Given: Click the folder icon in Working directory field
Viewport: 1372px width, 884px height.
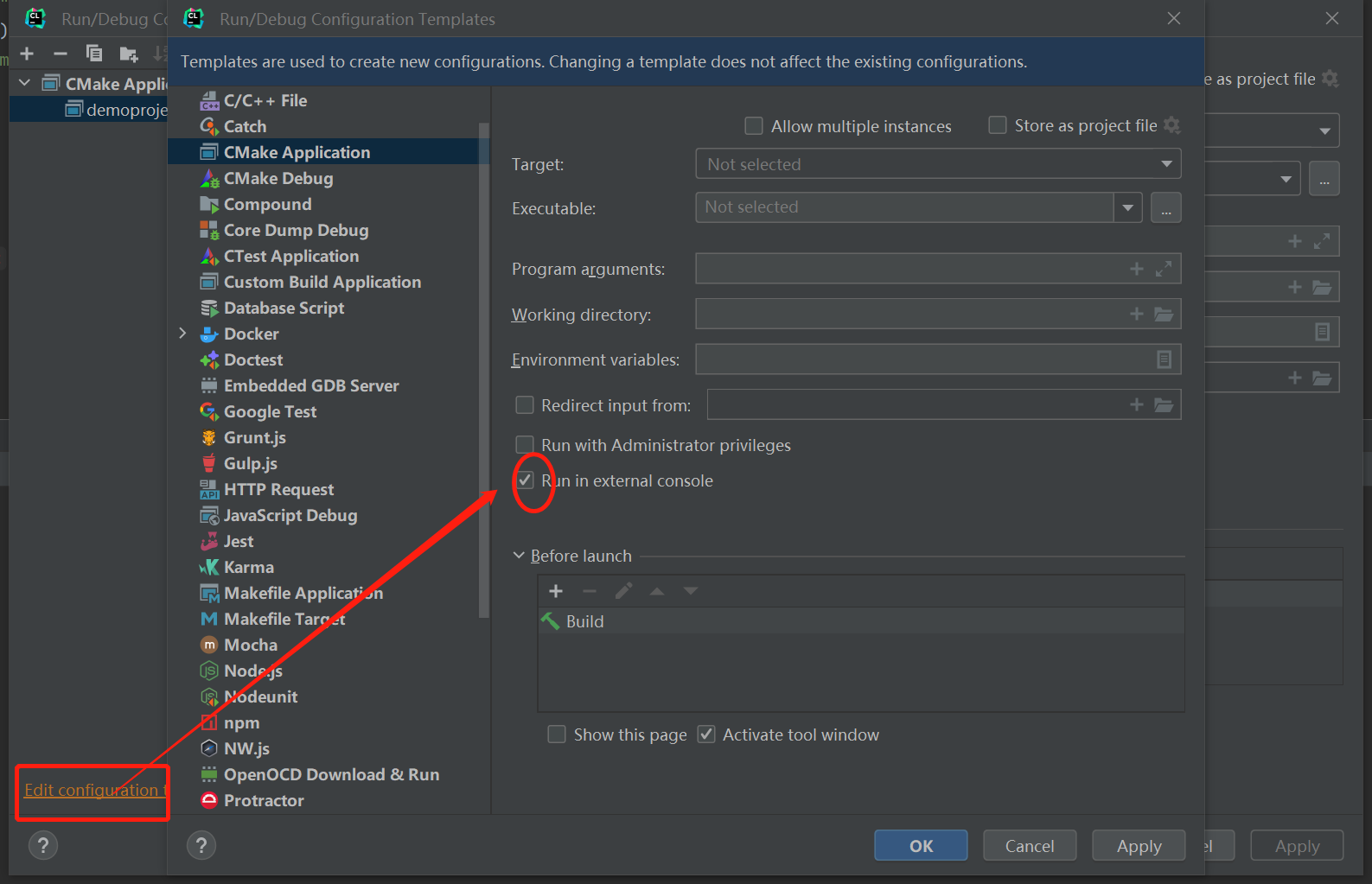Looking at the screenshot, I should coord(1164,315).
